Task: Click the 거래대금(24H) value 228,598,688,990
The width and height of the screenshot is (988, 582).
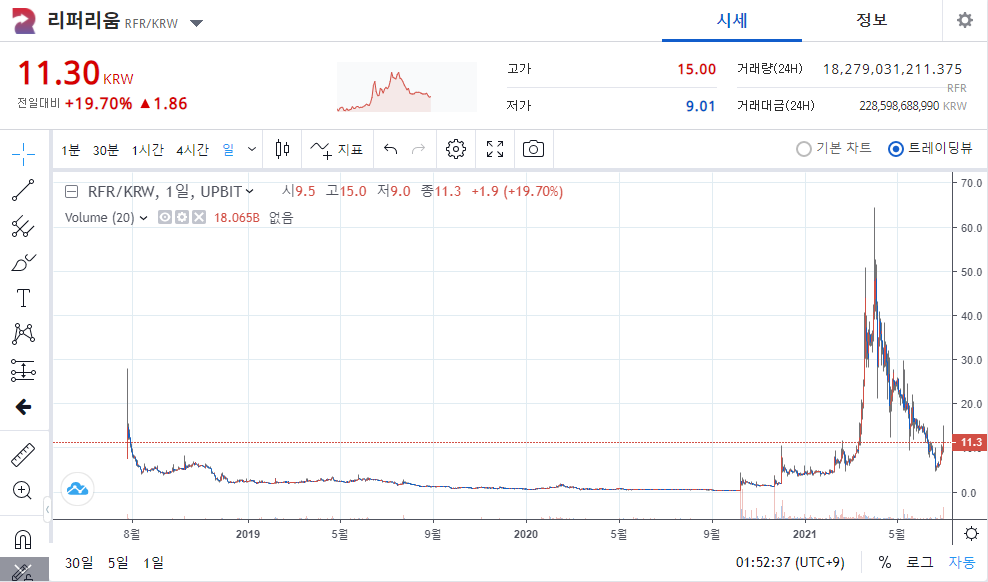Action: (x=899, y=106)
